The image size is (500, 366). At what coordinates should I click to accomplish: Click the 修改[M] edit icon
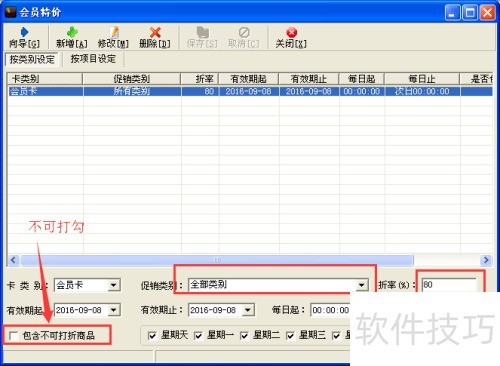coord(114,32)
